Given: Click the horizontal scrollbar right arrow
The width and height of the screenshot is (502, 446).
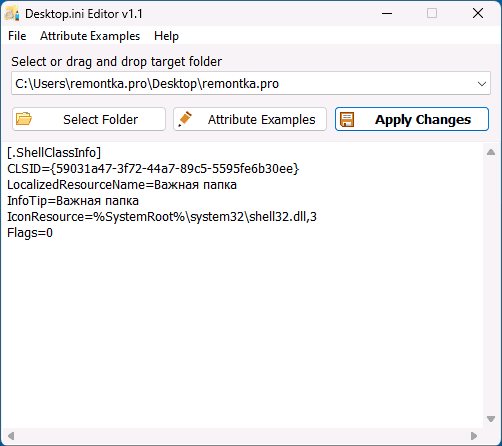Looking at the screenshot, I should [474, 436].
